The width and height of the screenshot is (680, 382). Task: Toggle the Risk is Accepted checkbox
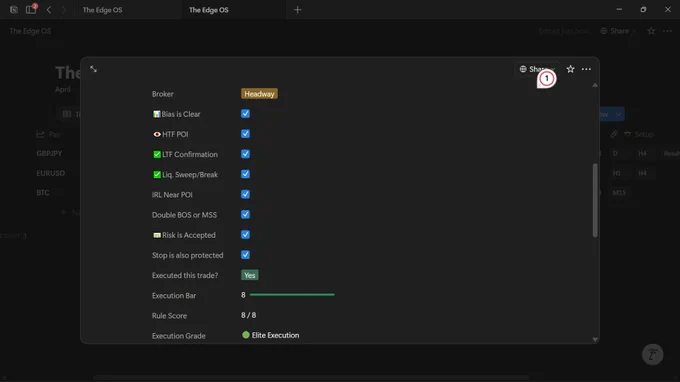click(x=245, y=235)
